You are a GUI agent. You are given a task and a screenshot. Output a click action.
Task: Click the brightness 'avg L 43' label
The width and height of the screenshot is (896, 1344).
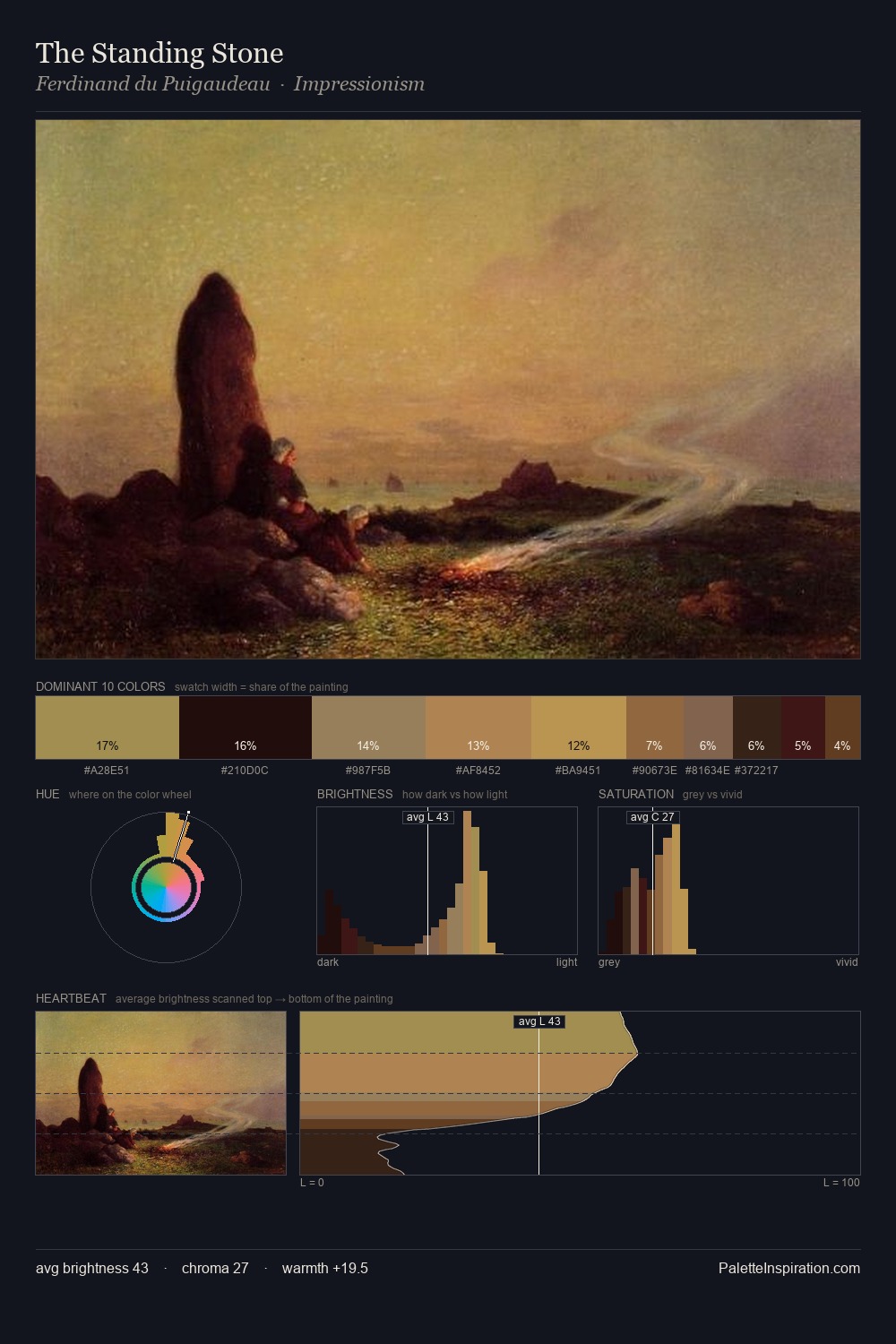coord(427,817)
